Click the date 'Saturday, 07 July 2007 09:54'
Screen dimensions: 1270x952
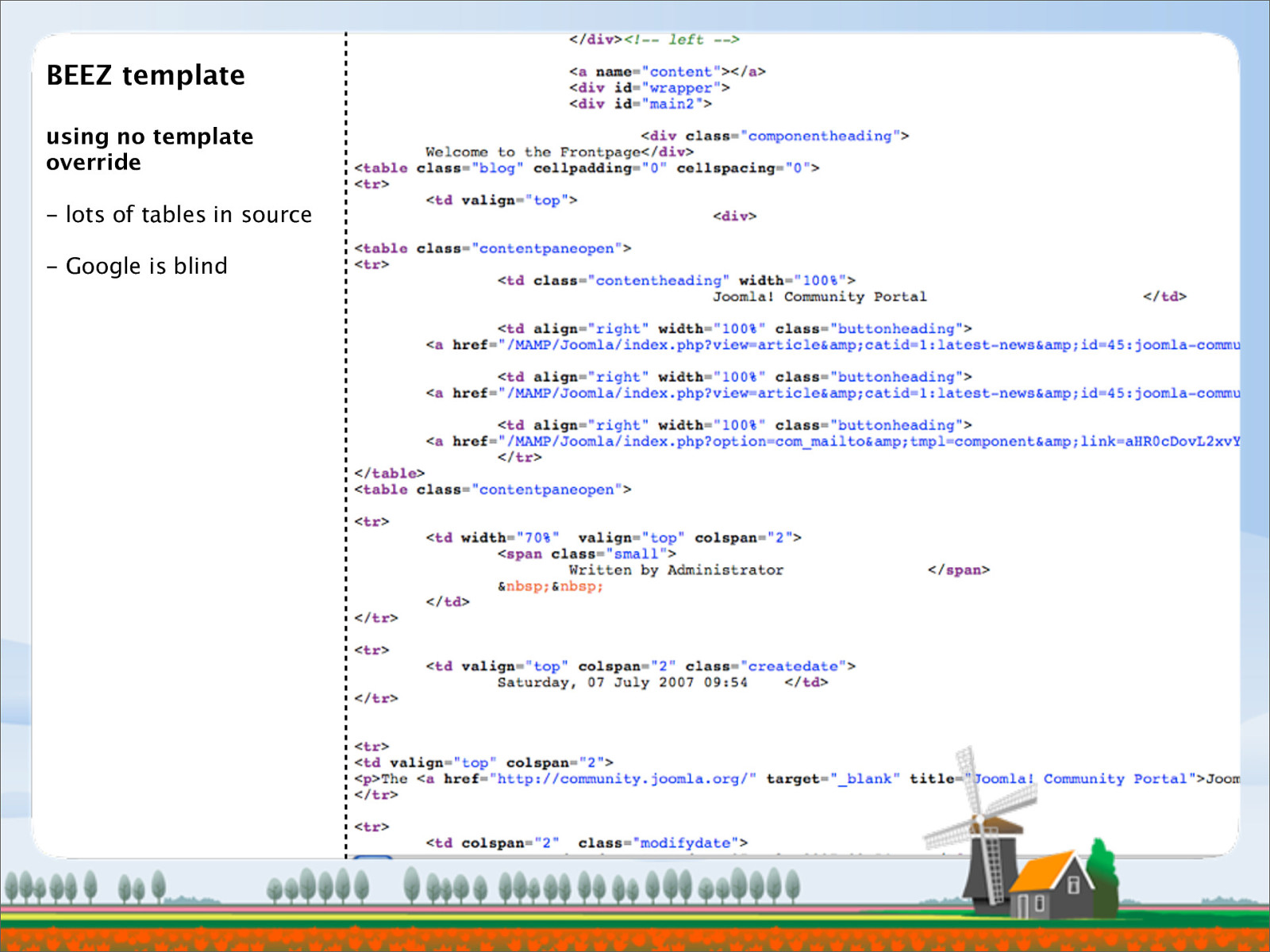pyautogui.click(x=622, y=682)
